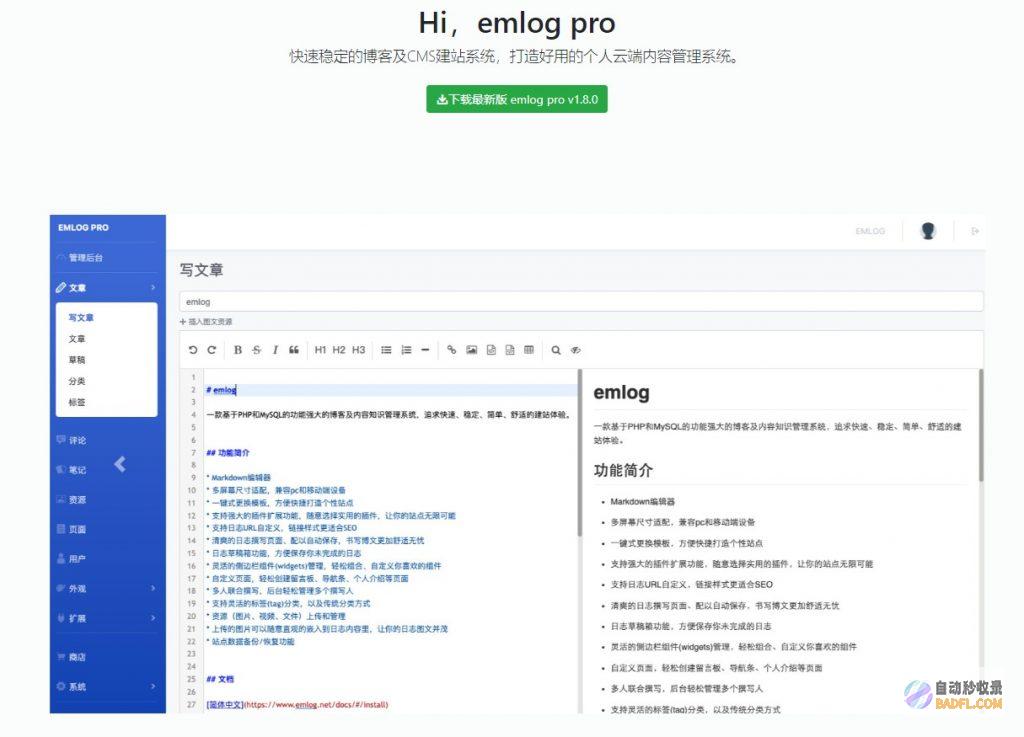1024x737 pixels.
Task: Open 分类 categories submenu item
Action: [x=76, y=381]
